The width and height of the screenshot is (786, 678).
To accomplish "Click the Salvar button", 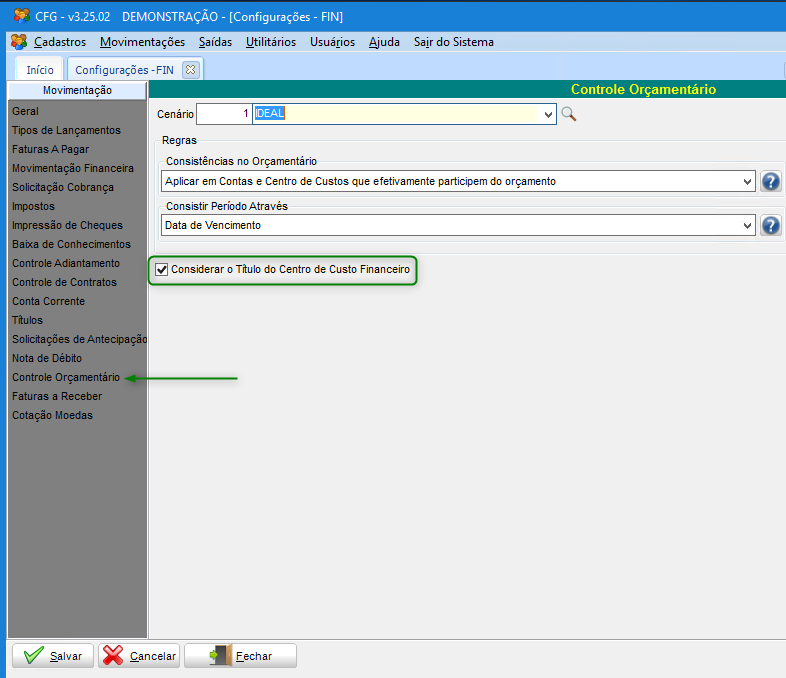I will (53, 656).
